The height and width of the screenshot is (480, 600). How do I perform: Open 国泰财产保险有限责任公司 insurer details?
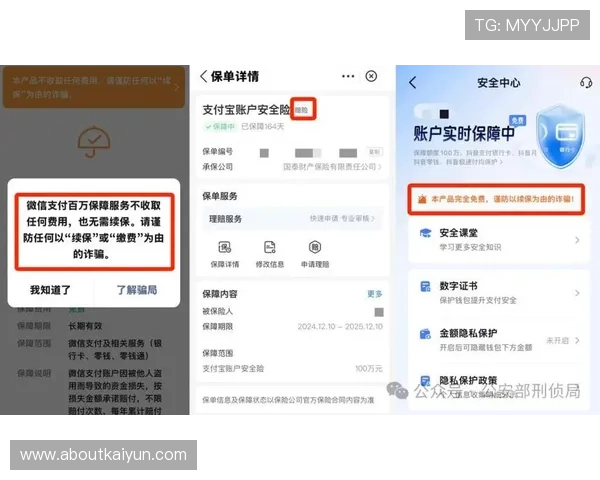(332, 167)
